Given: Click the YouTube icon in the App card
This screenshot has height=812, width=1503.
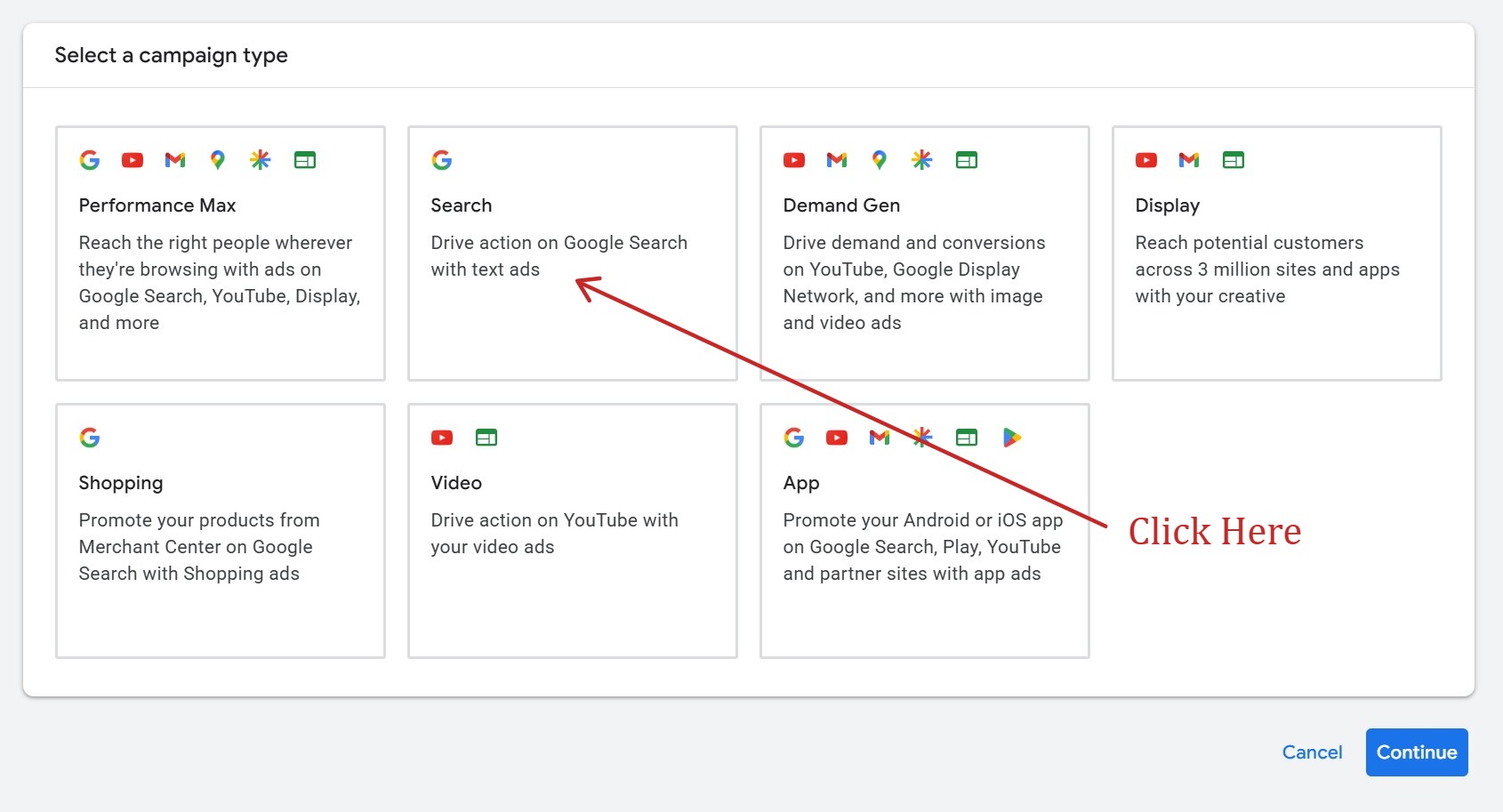Looking at the screenshot, I should 837,438.
